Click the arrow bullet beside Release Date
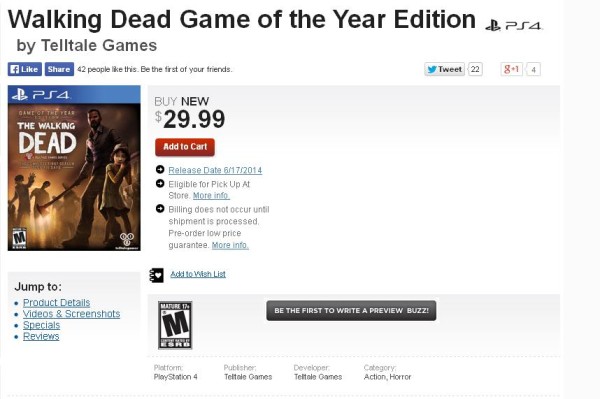 pos(160,169)
